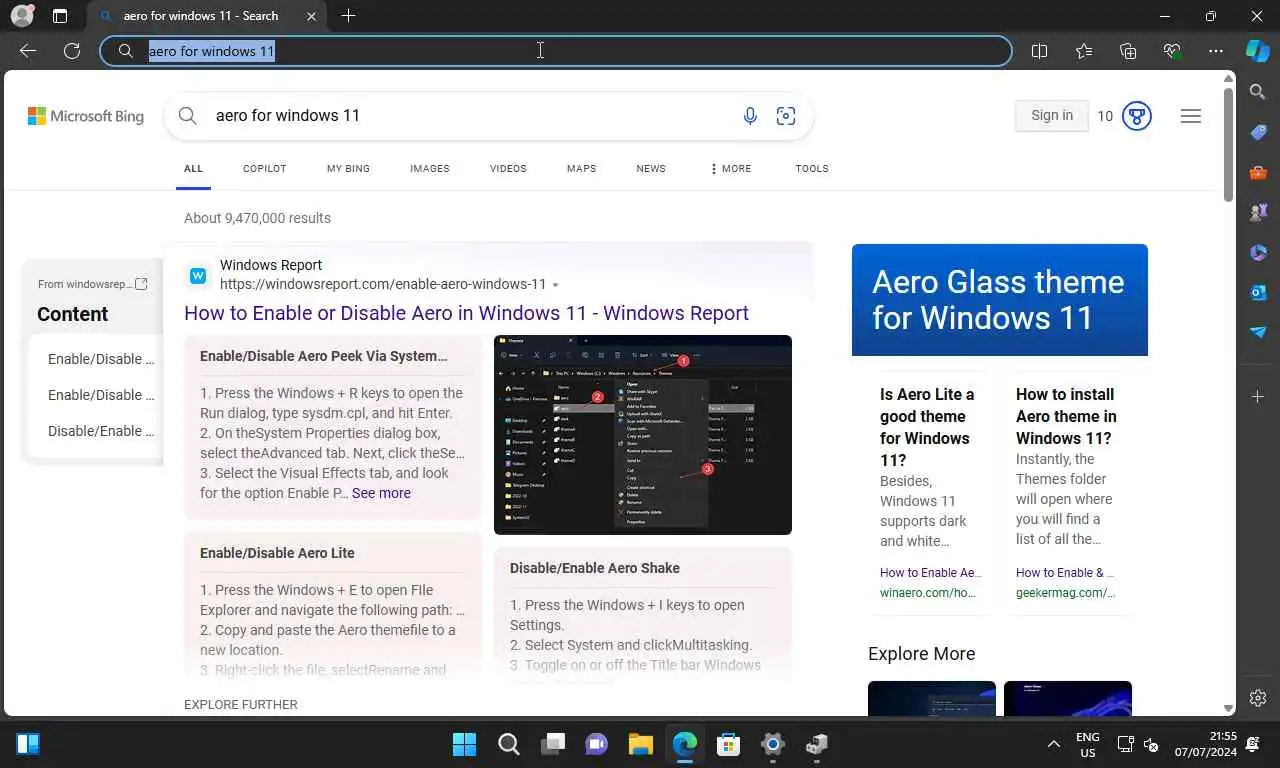Click the Microsoft Bing logo

(86, 116)
